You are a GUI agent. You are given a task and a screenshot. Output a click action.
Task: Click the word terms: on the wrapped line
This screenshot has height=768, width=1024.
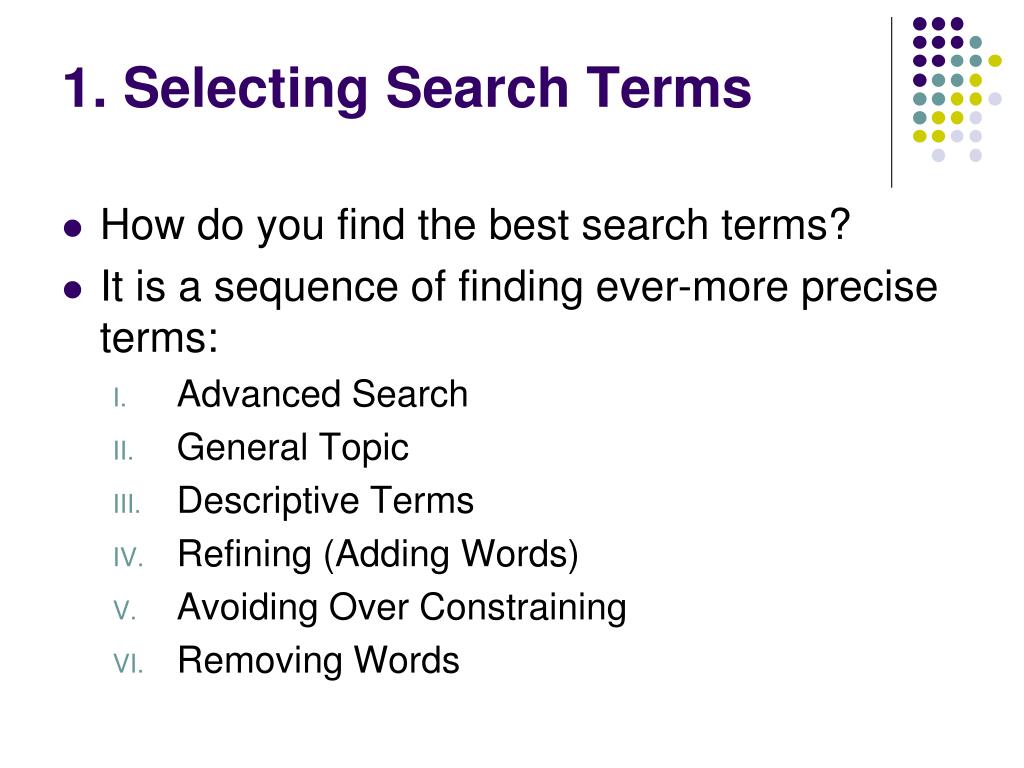(159, 338)
